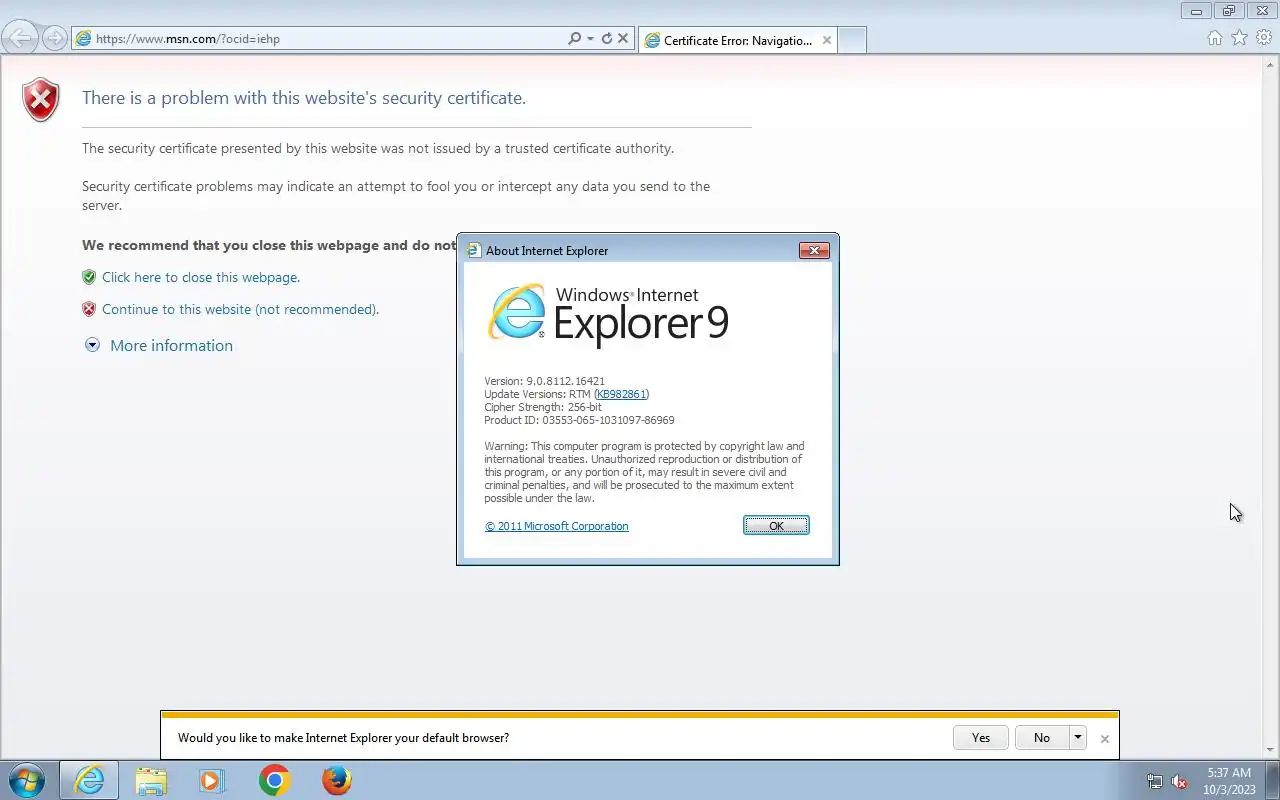Screen dimensions: 1280x800
Task: Click the muted volume tray icon
Action: click(x=1179, y=782)
